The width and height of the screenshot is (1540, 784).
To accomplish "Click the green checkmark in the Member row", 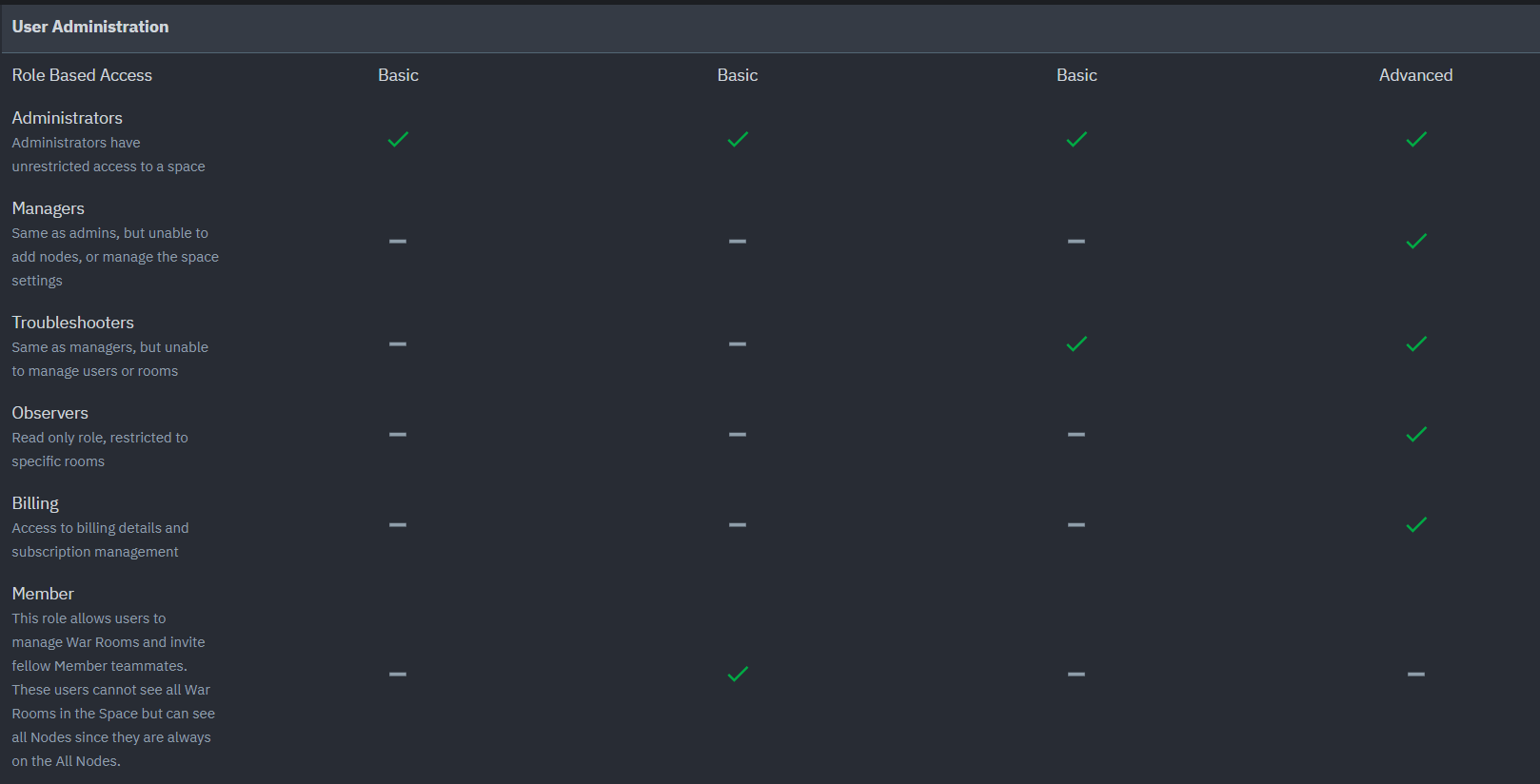I will coord(738,674).
